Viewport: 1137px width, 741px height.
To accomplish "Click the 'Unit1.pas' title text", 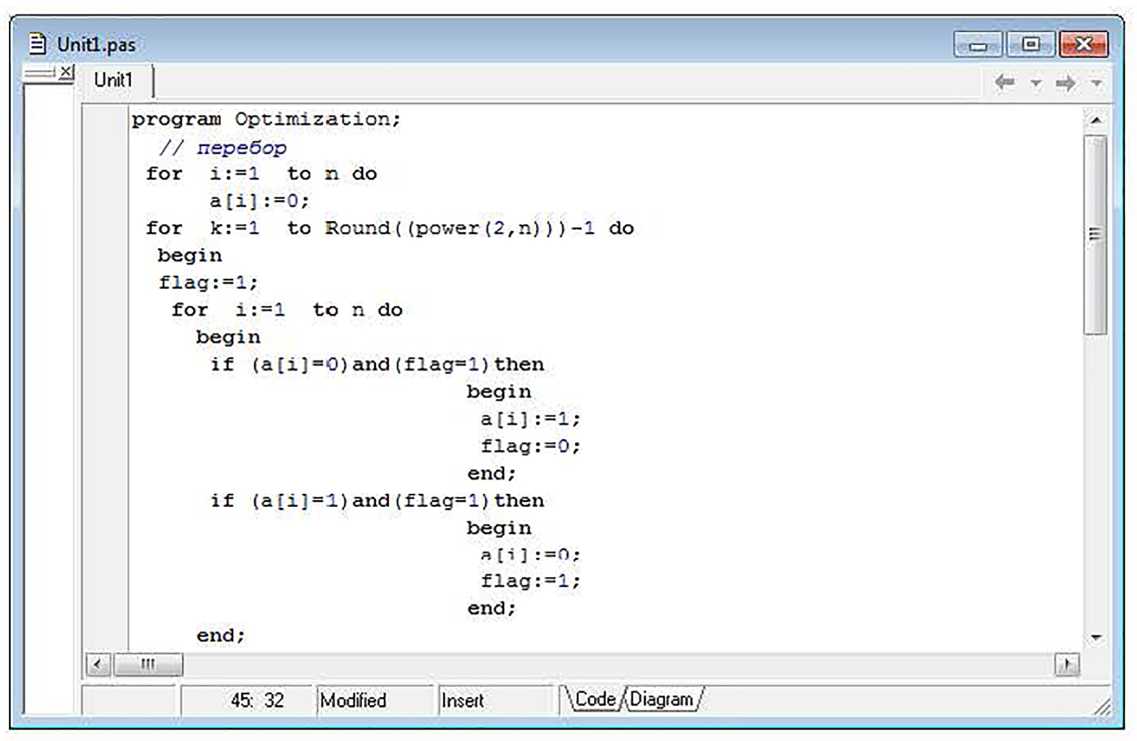I will [96, 44].
